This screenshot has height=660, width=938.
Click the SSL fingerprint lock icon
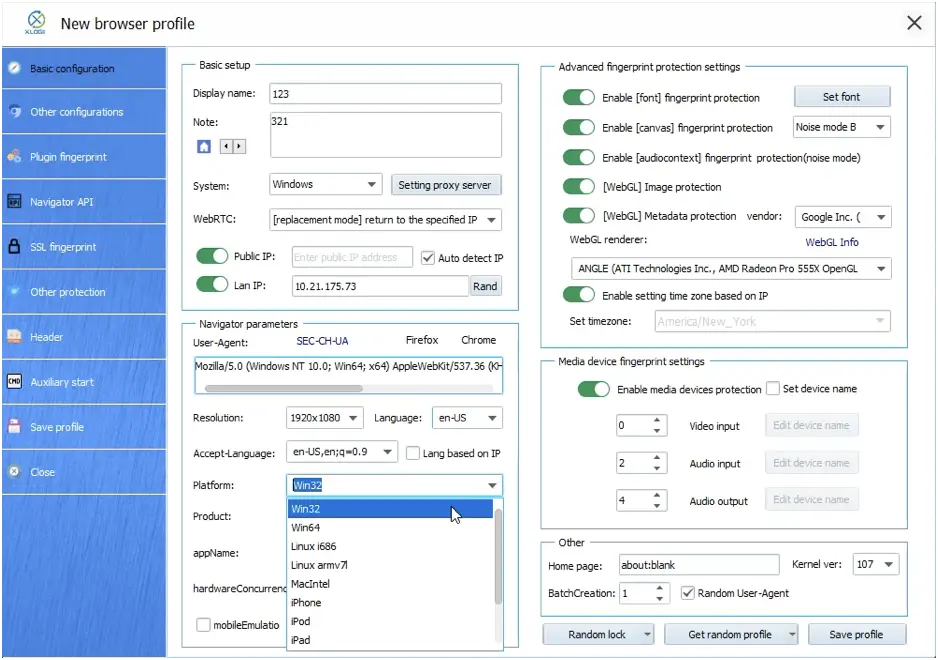click(14, 247)
